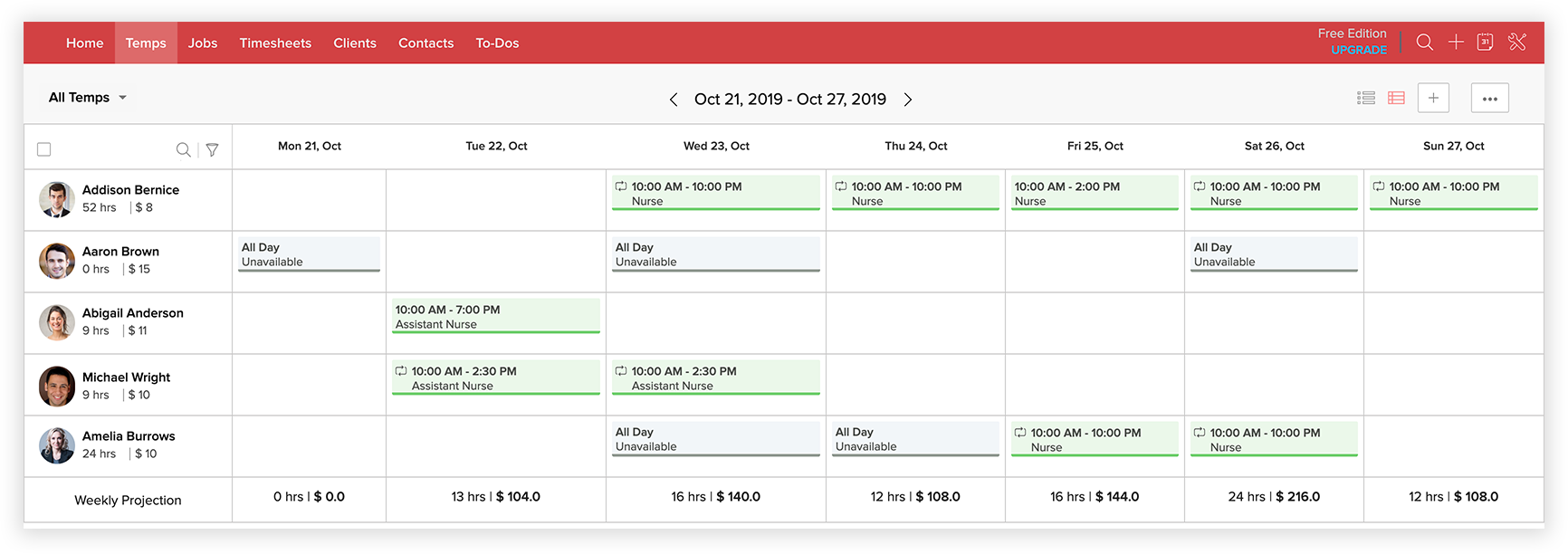Viewport: 1568px width, 554px height.
Task: Open the Timesheets tab
Action: [275, 43]
